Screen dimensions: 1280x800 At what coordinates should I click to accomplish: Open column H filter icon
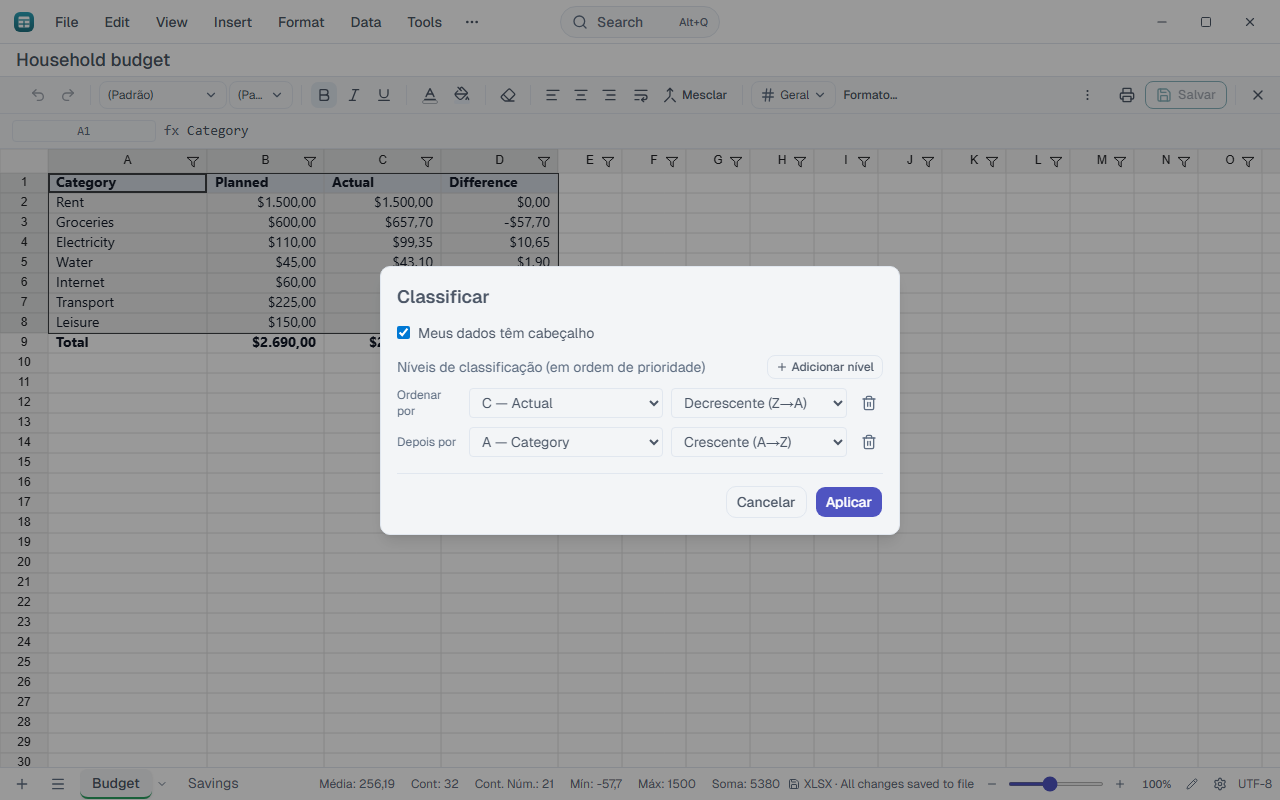point(800,161)
